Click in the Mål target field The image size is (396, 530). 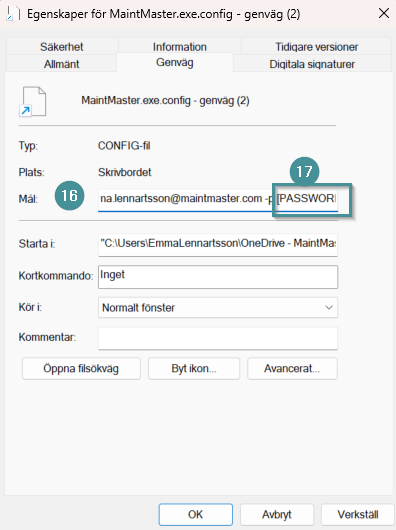pos(218,199)
